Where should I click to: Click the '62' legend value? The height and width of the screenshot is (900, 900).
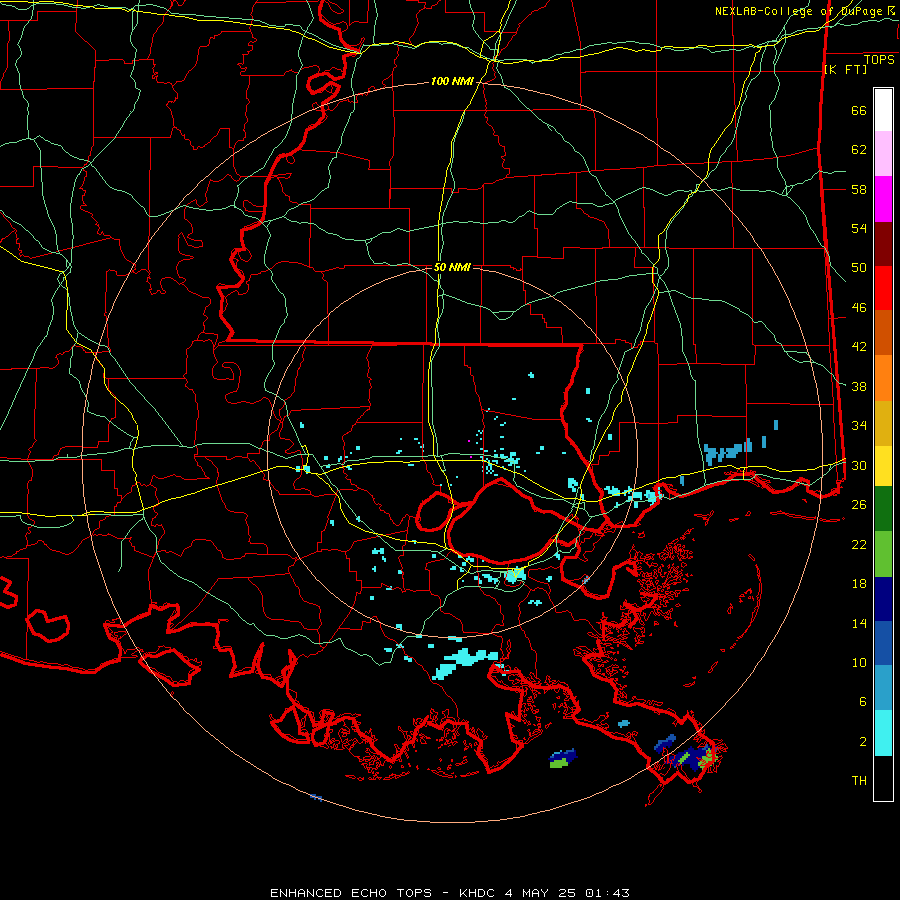click(859, 150)
